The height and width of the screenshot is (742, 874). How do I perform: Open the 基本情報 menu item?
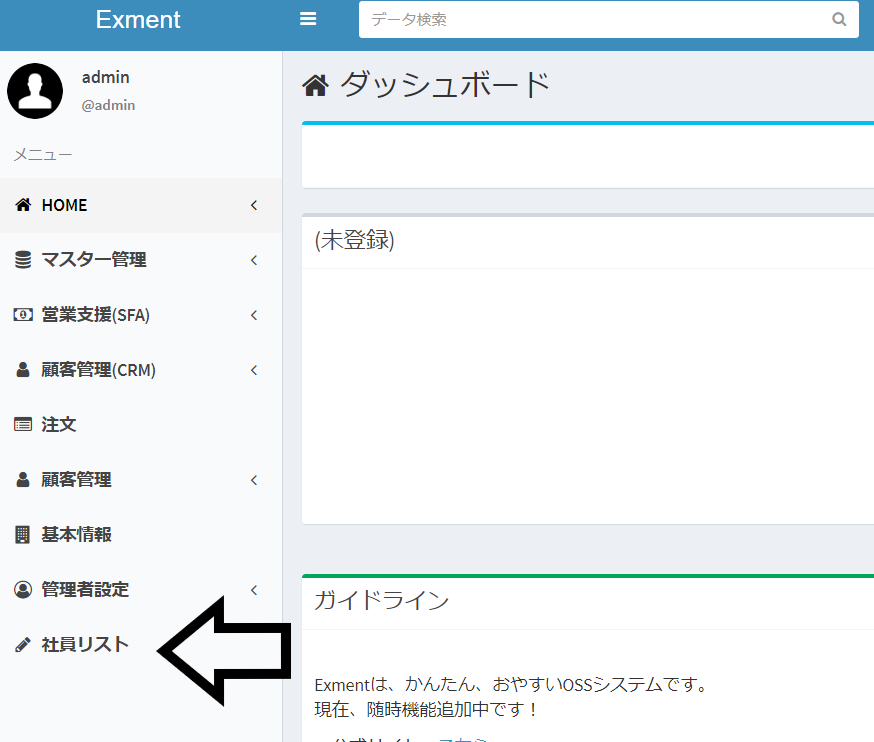click(x=141, y=535)
